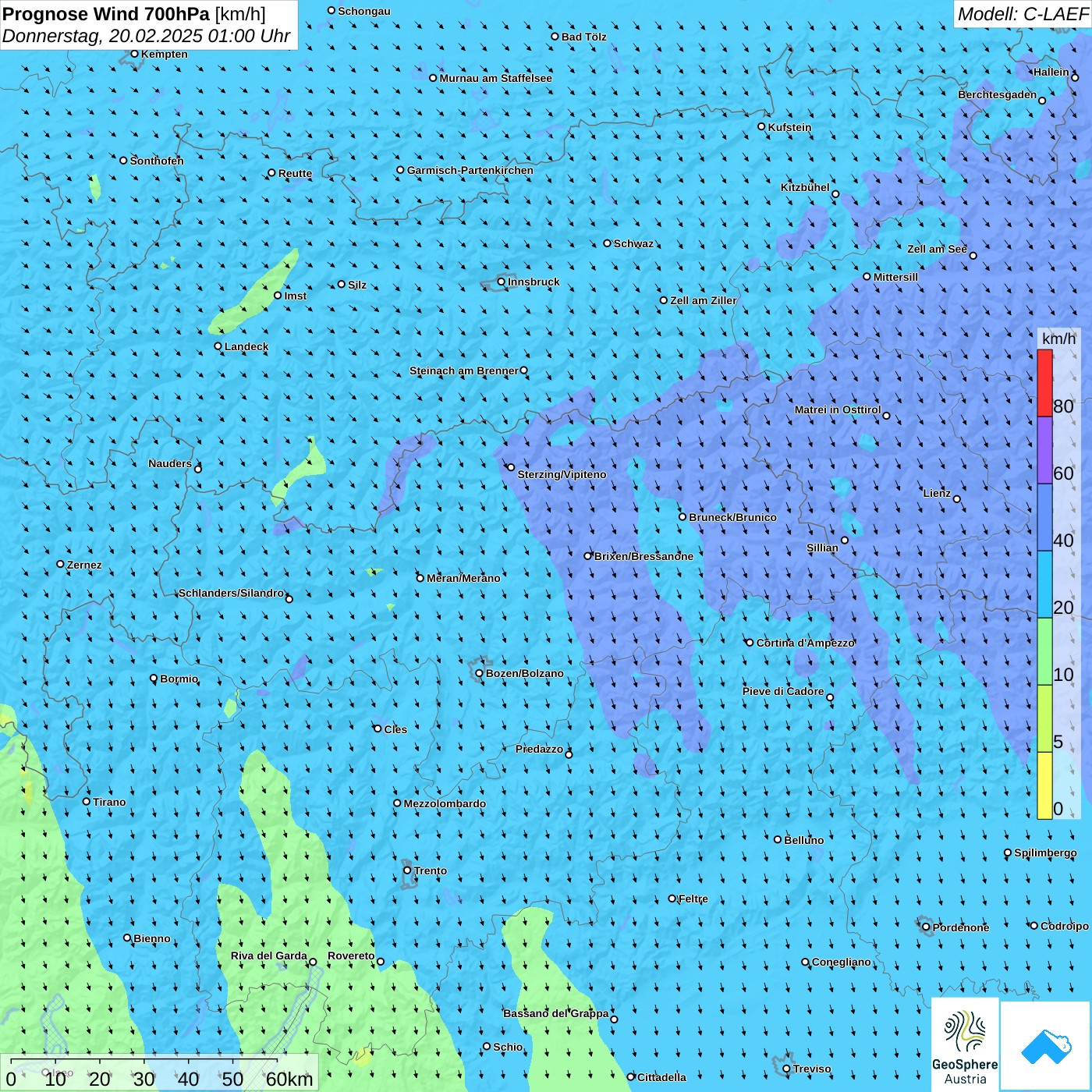Click the 'Schwaz' town label

(633, 243)
